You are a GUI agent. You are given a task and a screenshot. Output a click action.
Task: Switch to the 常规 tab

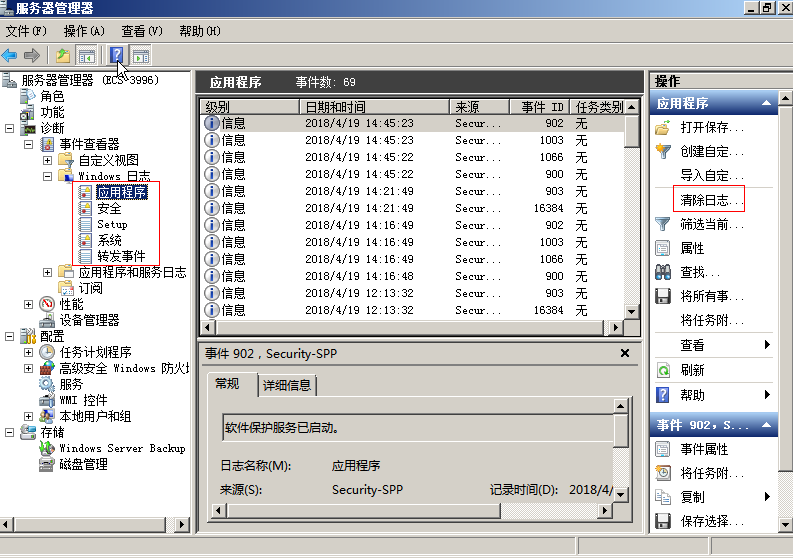227,384
